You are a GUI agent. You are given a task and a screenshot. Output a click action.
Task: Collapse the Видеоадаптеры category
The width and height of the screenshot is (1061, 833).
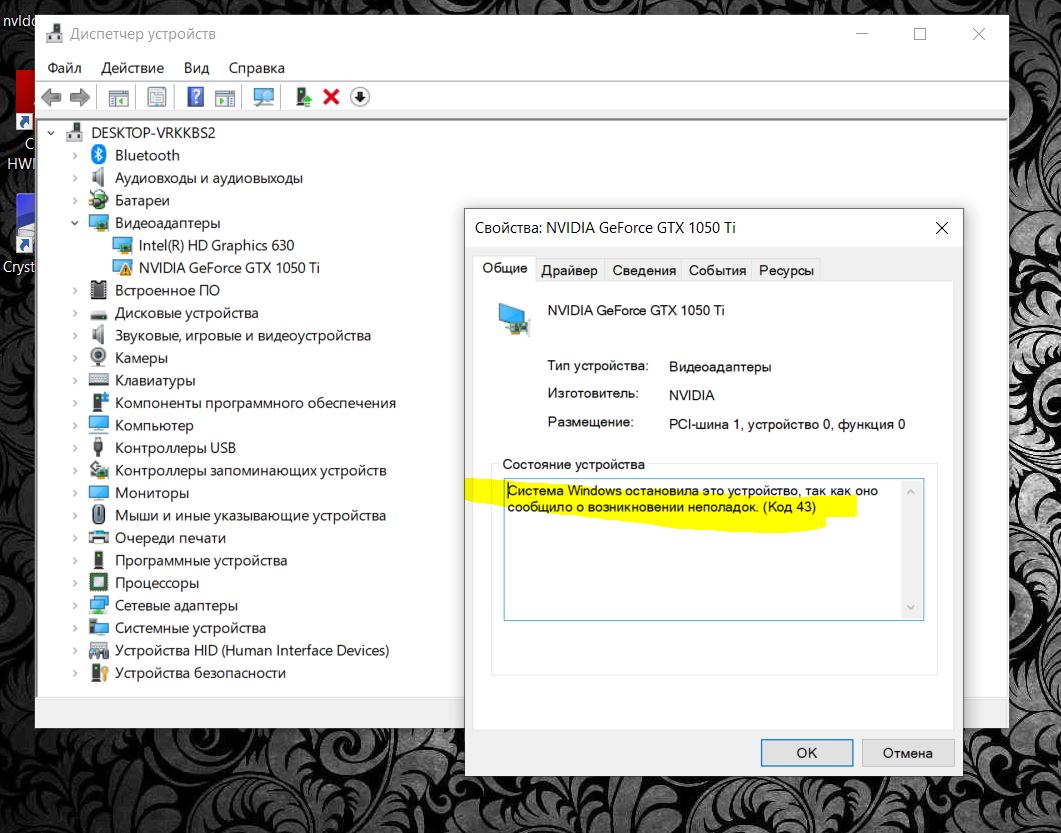(x=75, y=223)
